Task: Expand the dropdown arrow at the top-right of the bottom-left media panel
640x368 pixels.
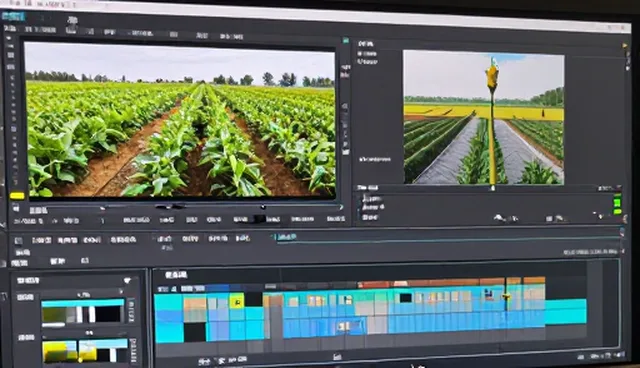Action: pos(127,281)
